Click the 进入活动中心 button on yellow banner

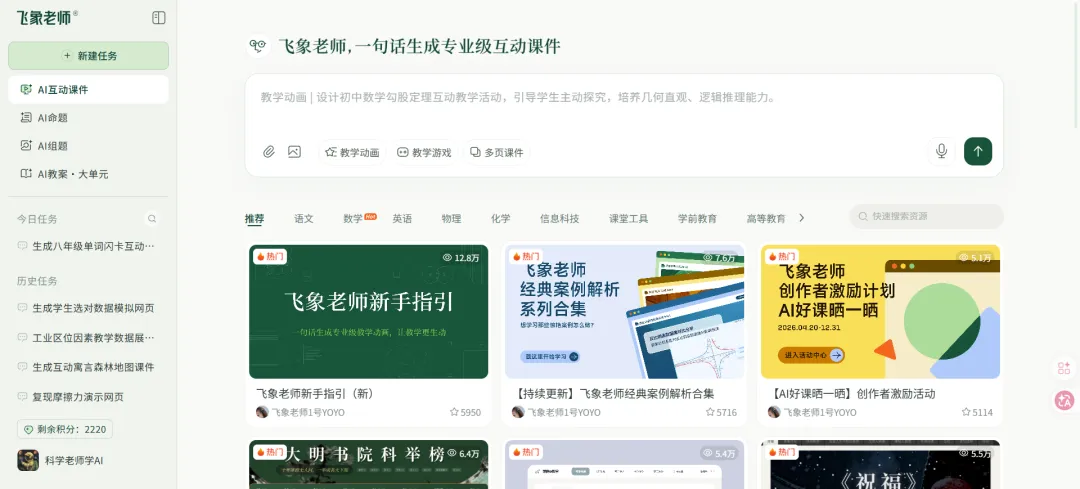click(x=811, y=355)
